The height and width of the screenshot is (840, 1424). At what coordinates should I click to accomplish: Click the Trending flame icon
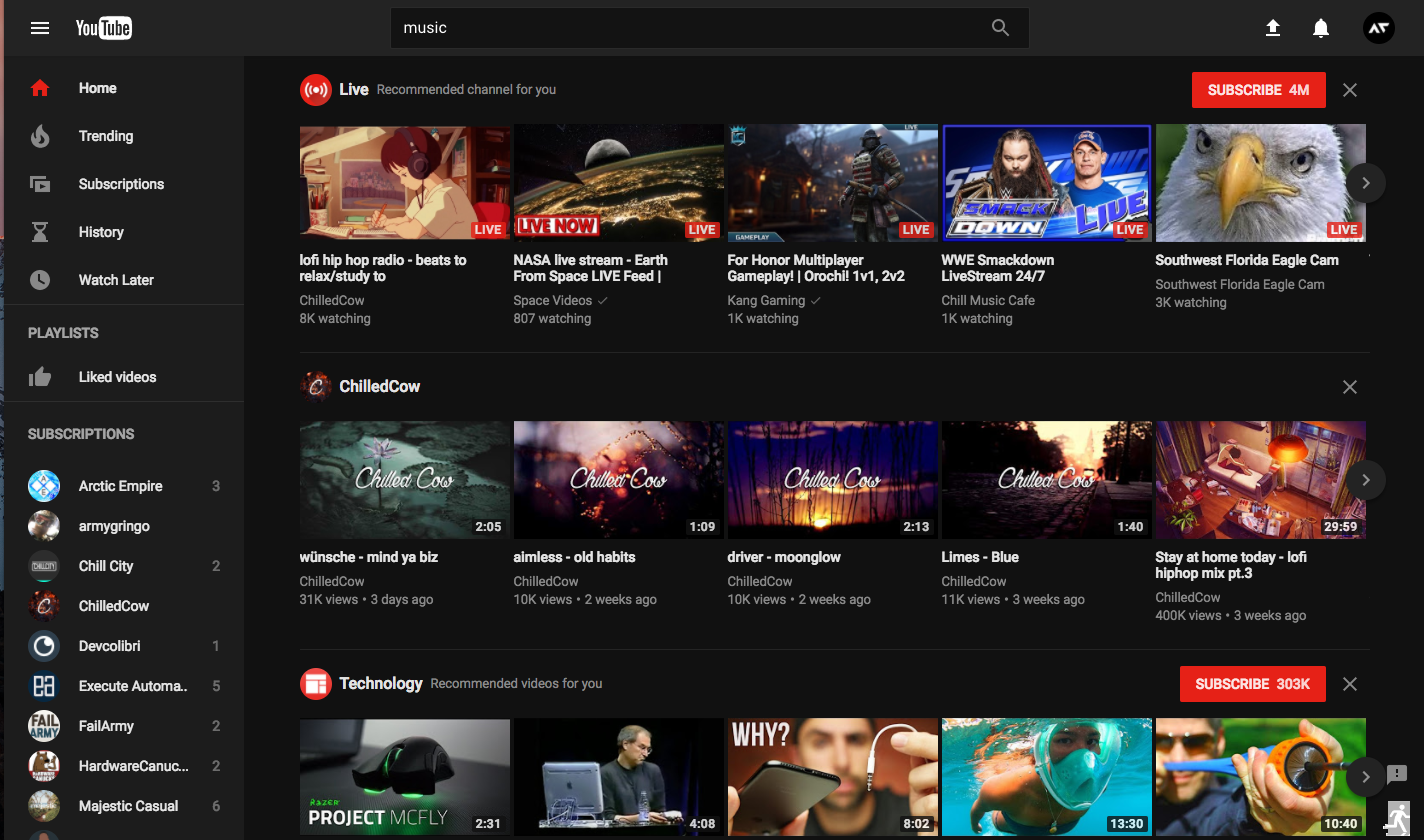pos(40,136)
